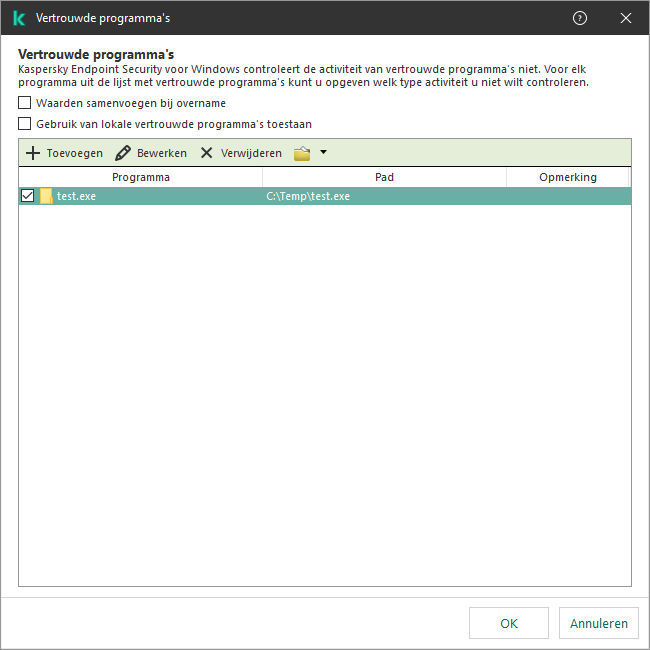This screenshot has width=650, height=650.
Task: Click the Verwijderen label in toolbar
Action: pyautogui.click(x=251, y=153)
